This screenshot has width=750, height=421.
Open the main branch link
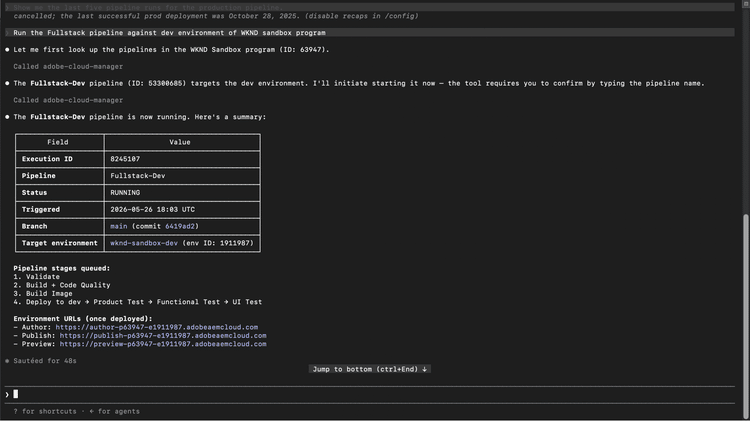[x=119, y=226]
